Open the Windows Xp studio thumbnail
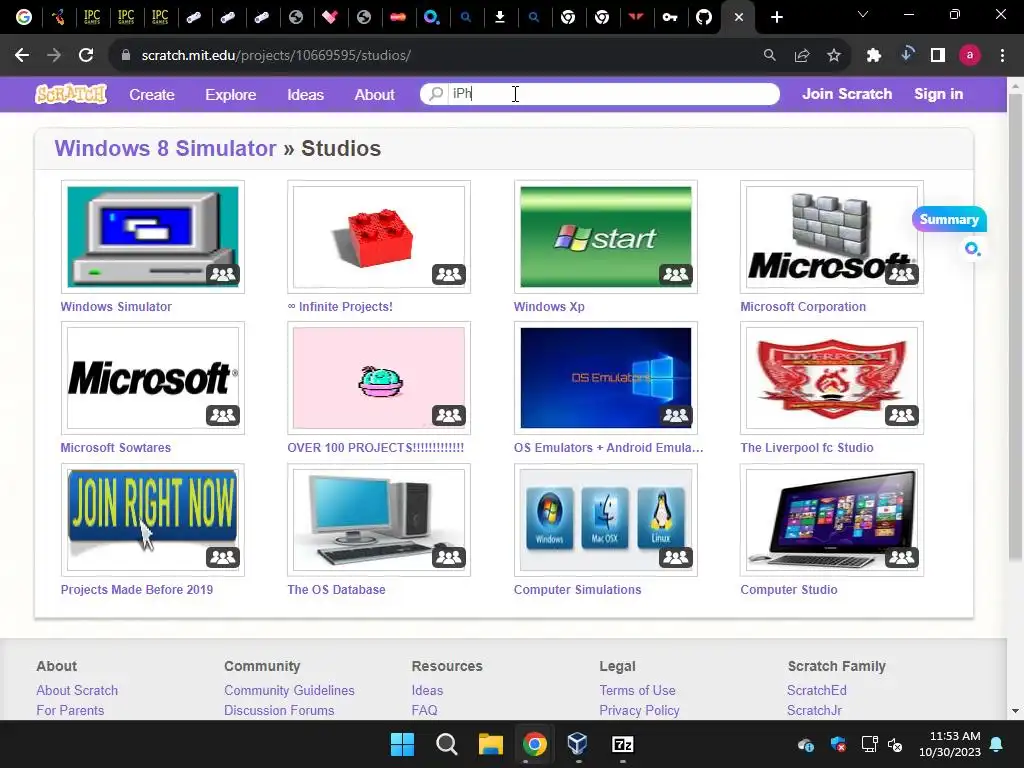Screen dimensions: 1024x768 click(605, 237)
